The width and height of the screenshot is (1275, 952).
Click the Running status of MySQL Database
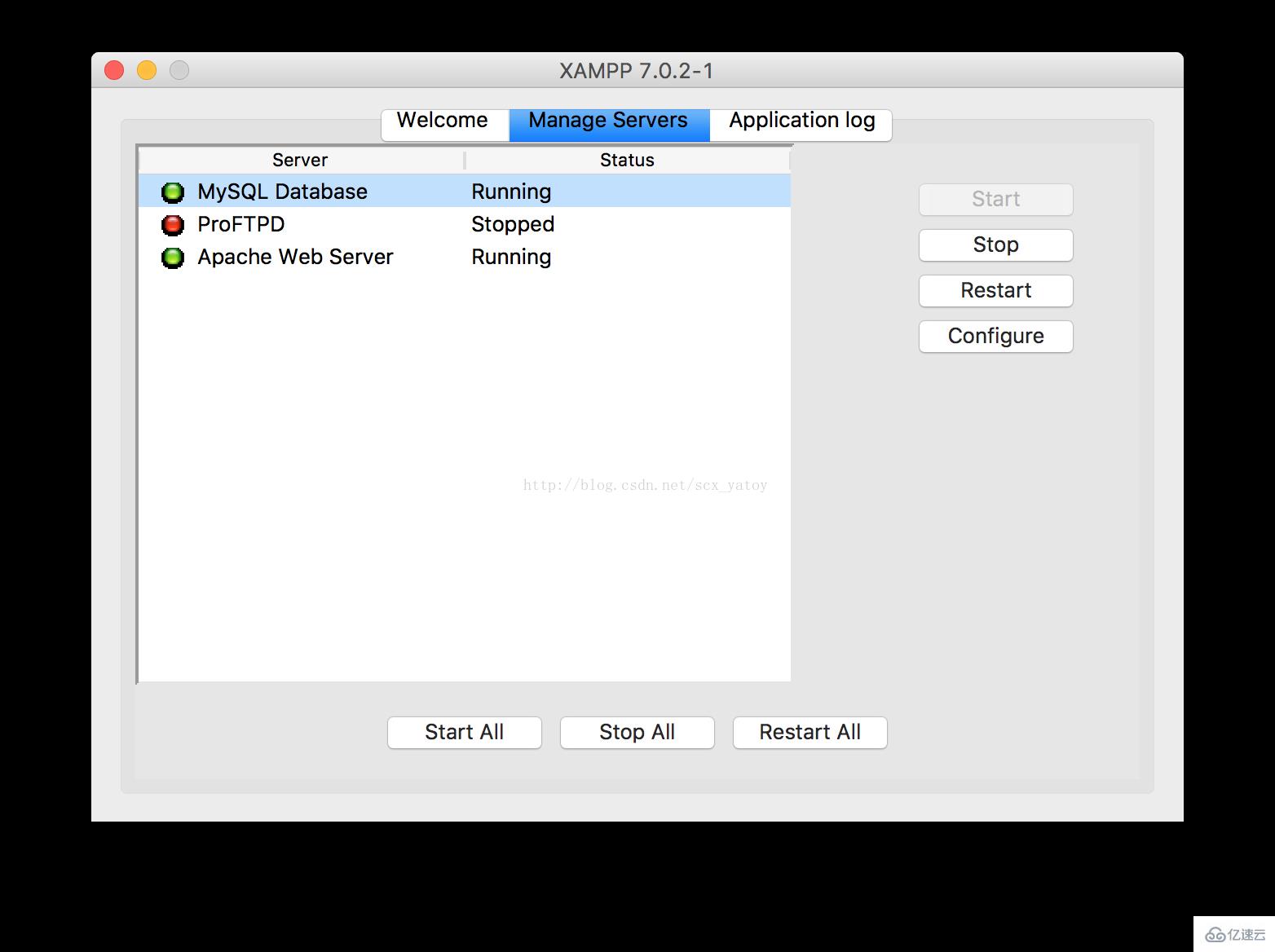(511, 192)
